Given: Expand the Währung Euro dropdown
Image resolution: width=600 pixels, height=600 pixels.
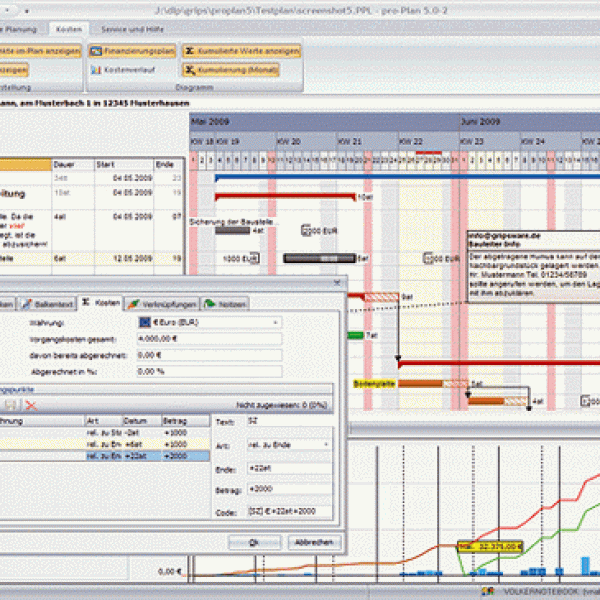Looking at the screenshot, I should pos(274,323).
